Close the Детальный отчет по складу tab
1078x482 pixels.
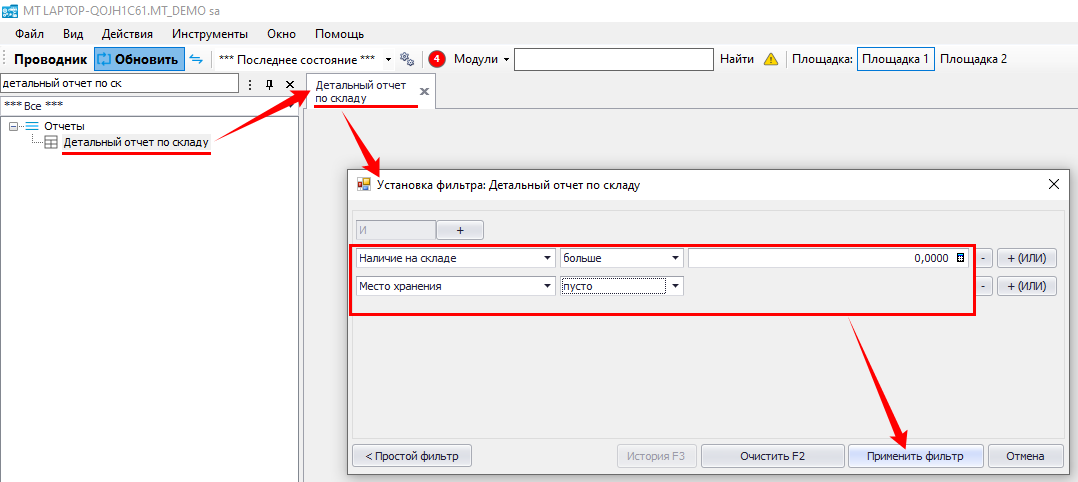click(424, 92)
